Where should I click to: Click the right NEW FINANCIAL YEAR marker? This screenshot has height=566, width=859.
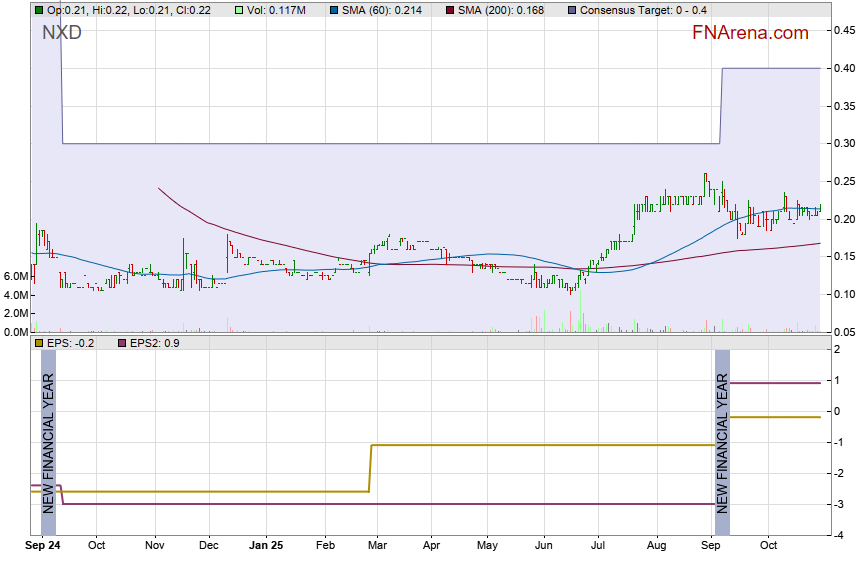pos(722,442)
